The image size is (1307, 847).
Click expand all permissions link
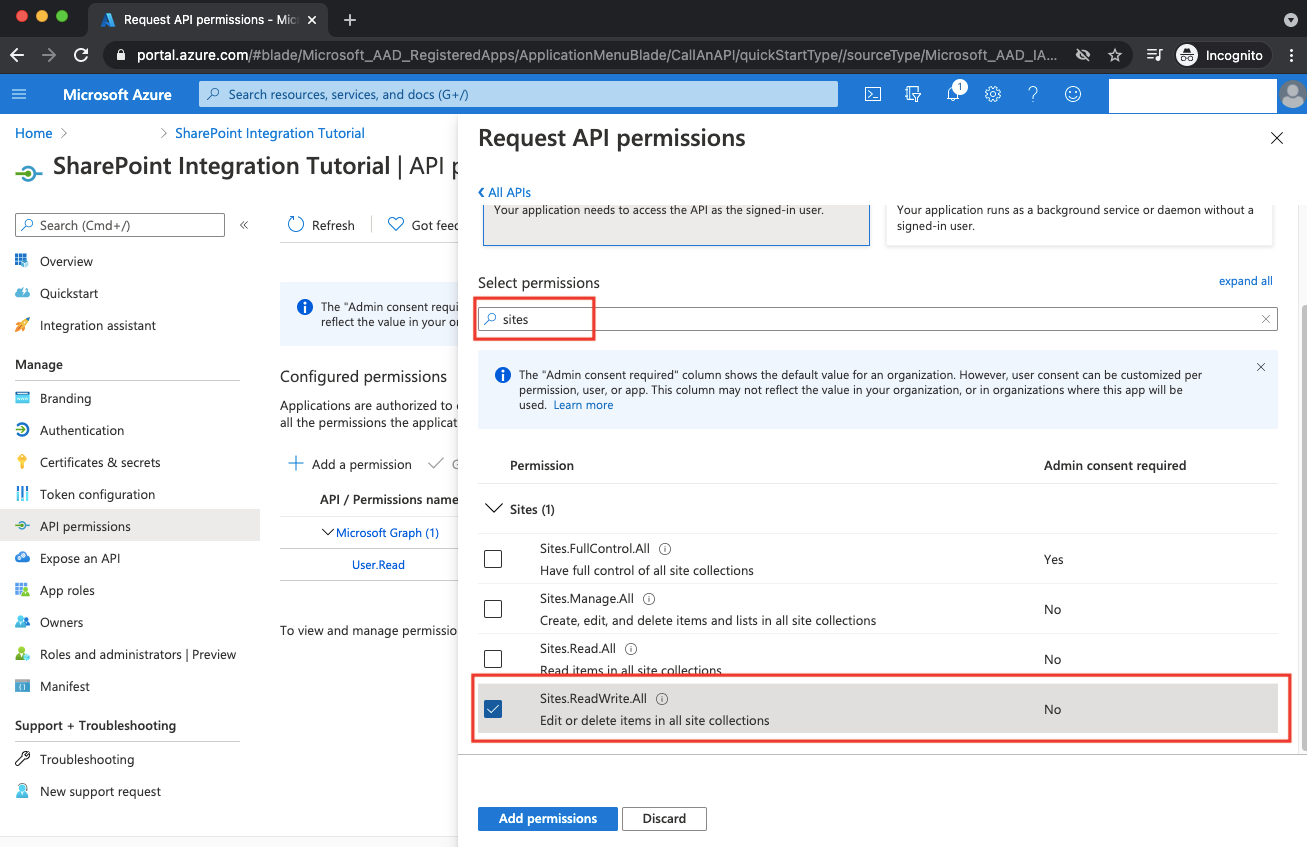pyautogui.click(x=1245, y=281)
